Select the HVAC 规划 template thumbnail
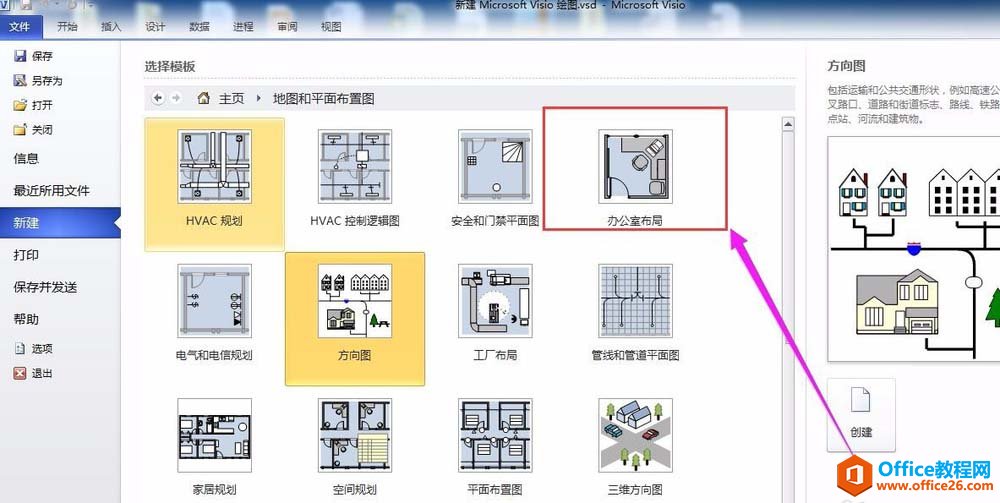 (x=214, y=167)
